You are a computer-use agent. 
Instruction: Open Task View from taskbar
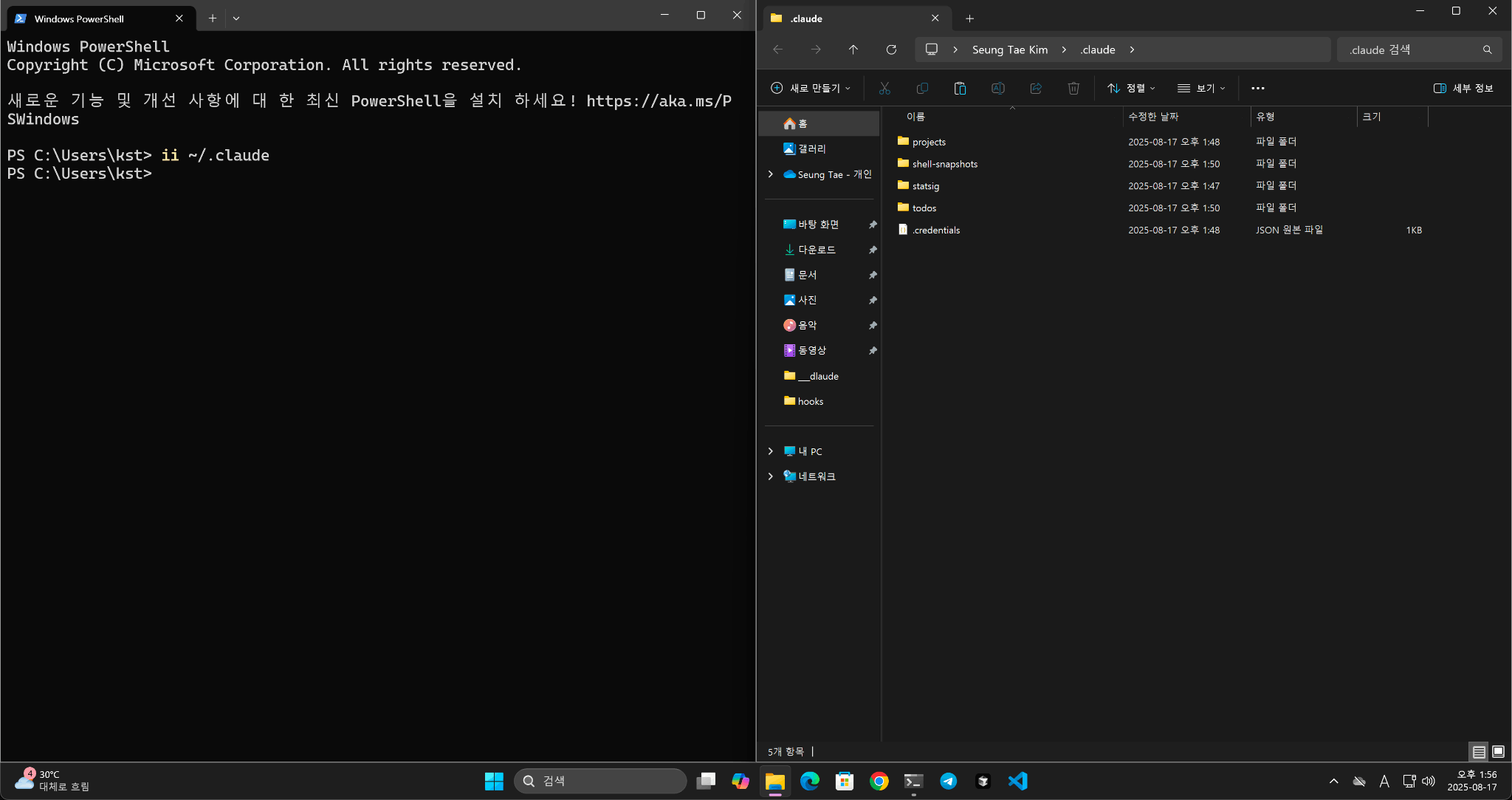point(706,781)
